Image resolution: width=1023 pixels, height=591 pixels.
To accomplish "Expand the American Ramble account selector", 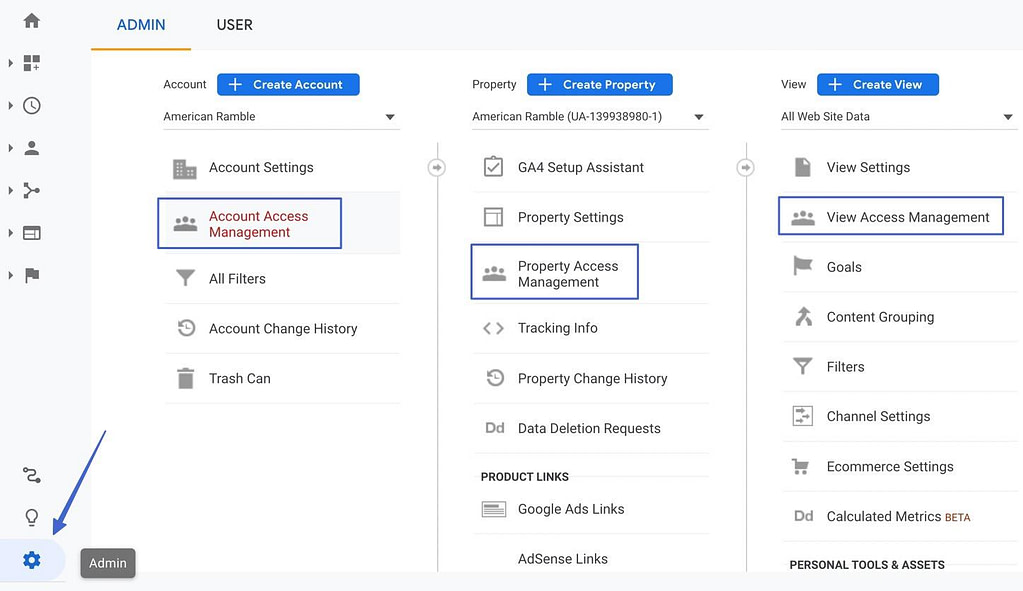I will (x=280, y=116).
